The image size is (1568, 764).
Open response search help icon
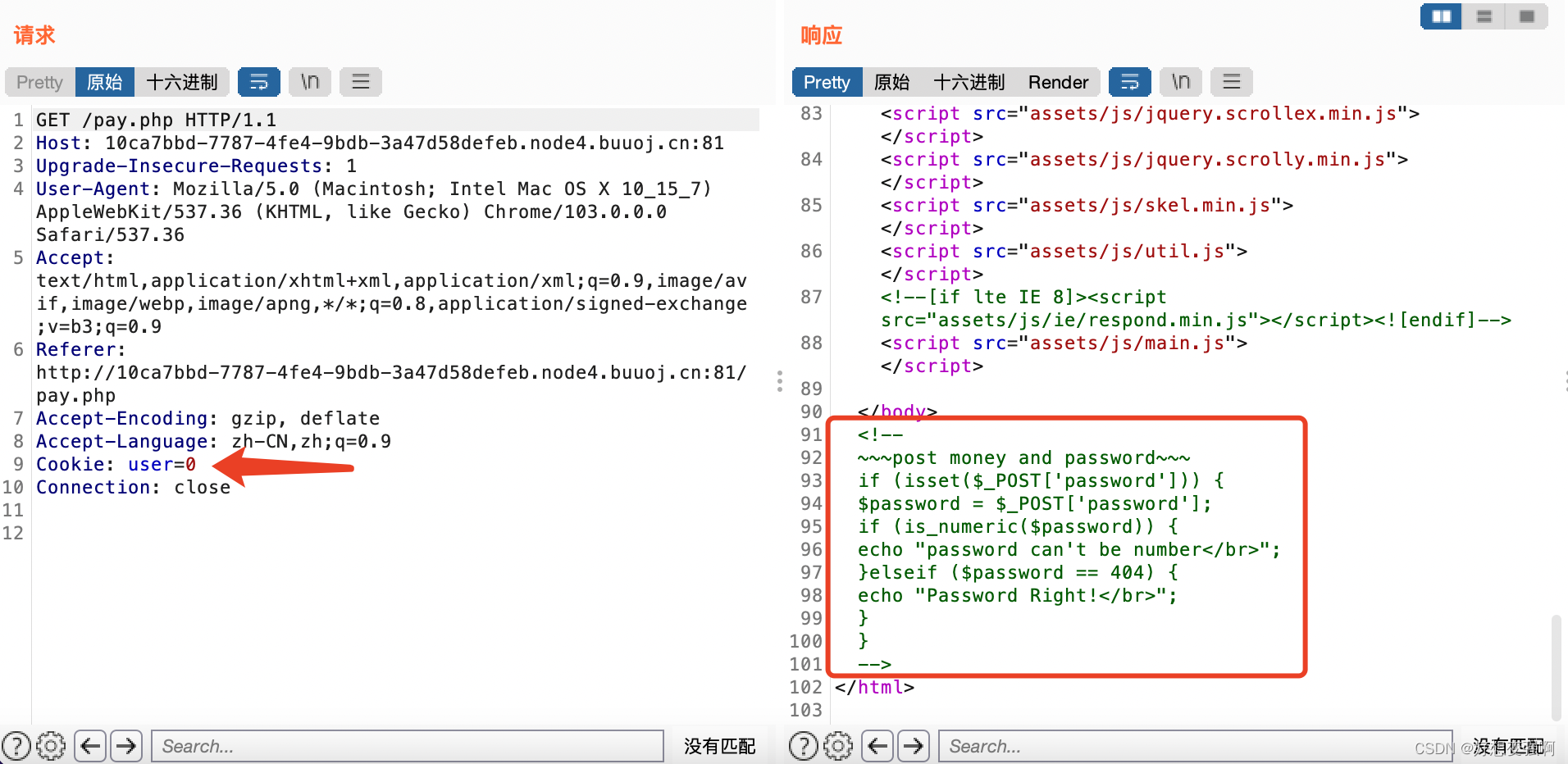click(804, 746)
